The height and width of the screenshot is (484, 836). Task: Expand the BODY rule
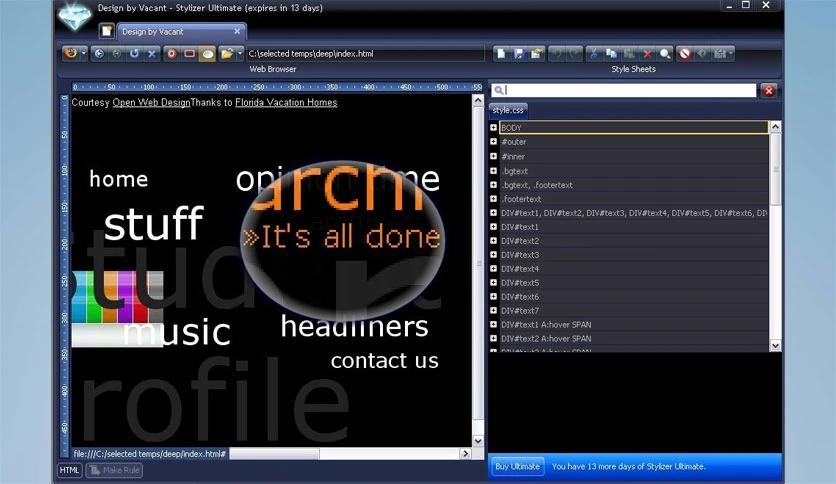pos(494,127)
